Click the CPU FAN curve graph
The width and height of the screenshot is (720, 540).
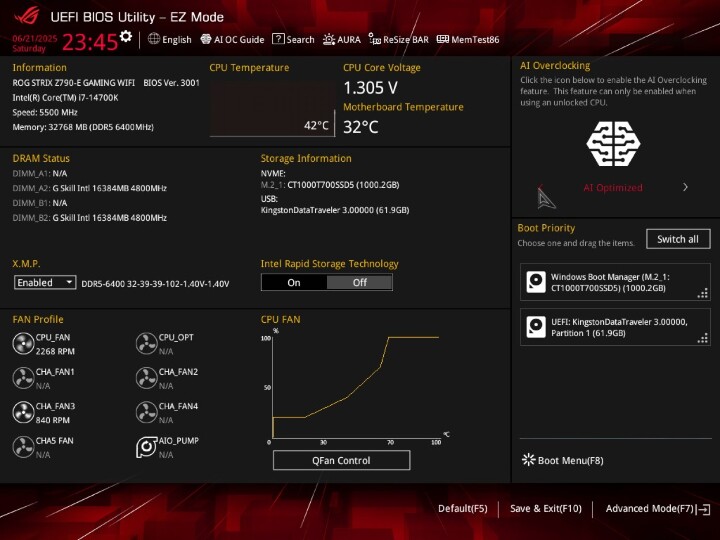click(355, 388)
